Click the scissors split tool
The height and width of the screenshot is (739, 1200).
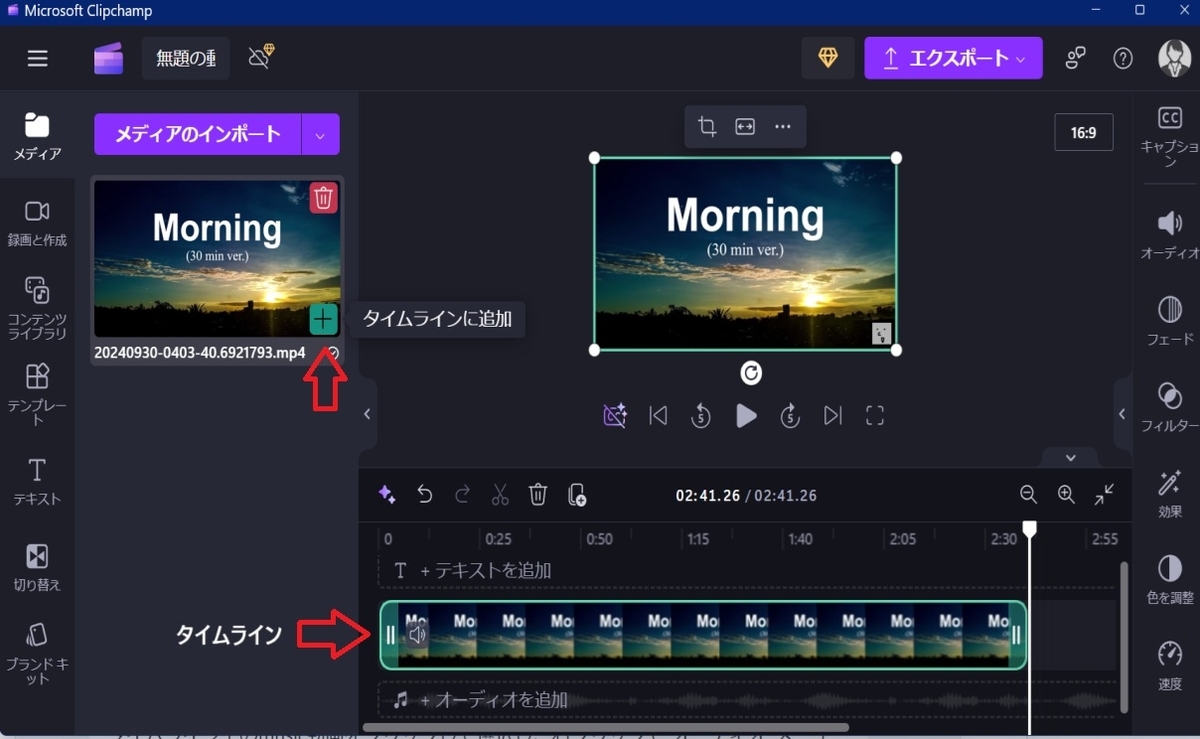[500, 494]
